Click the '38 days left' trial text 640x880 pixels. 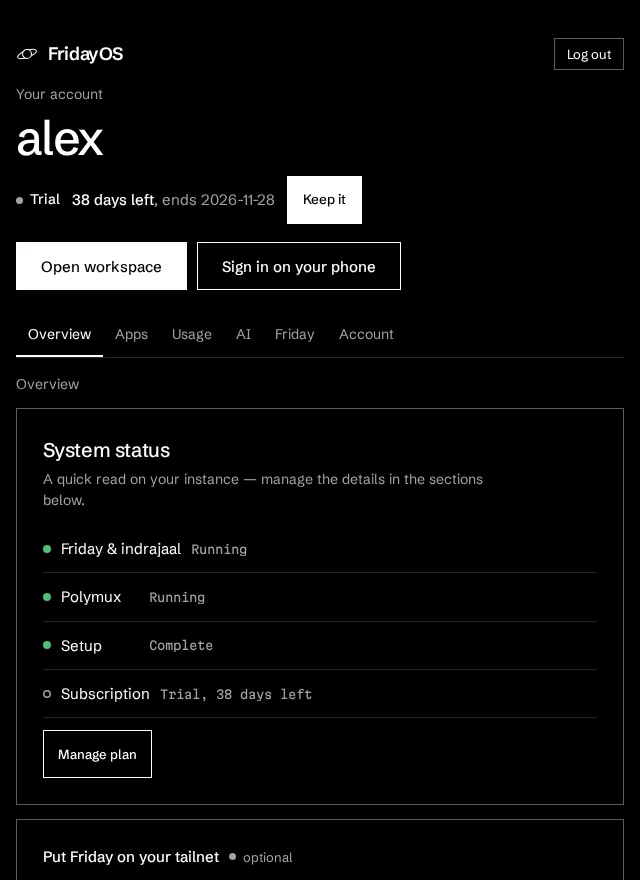tap(113, 200)
